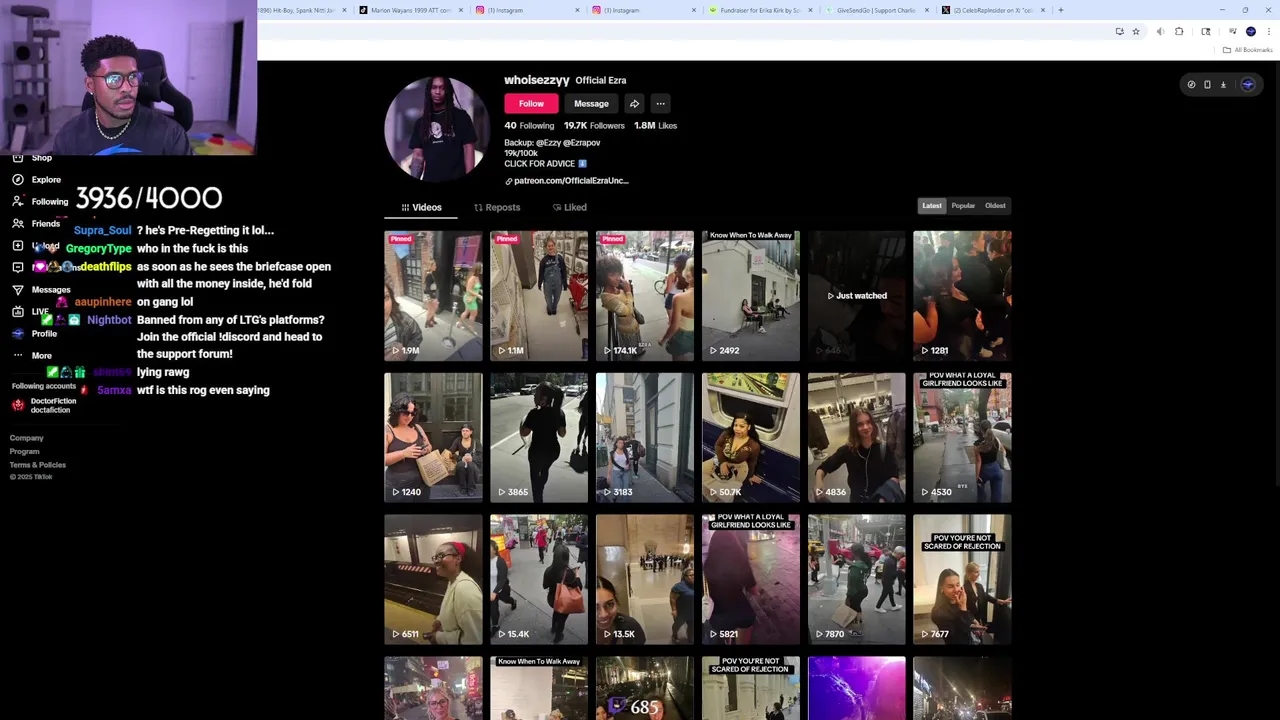Click the pink Follow button
1280x720 pixels.
[531, 103]
